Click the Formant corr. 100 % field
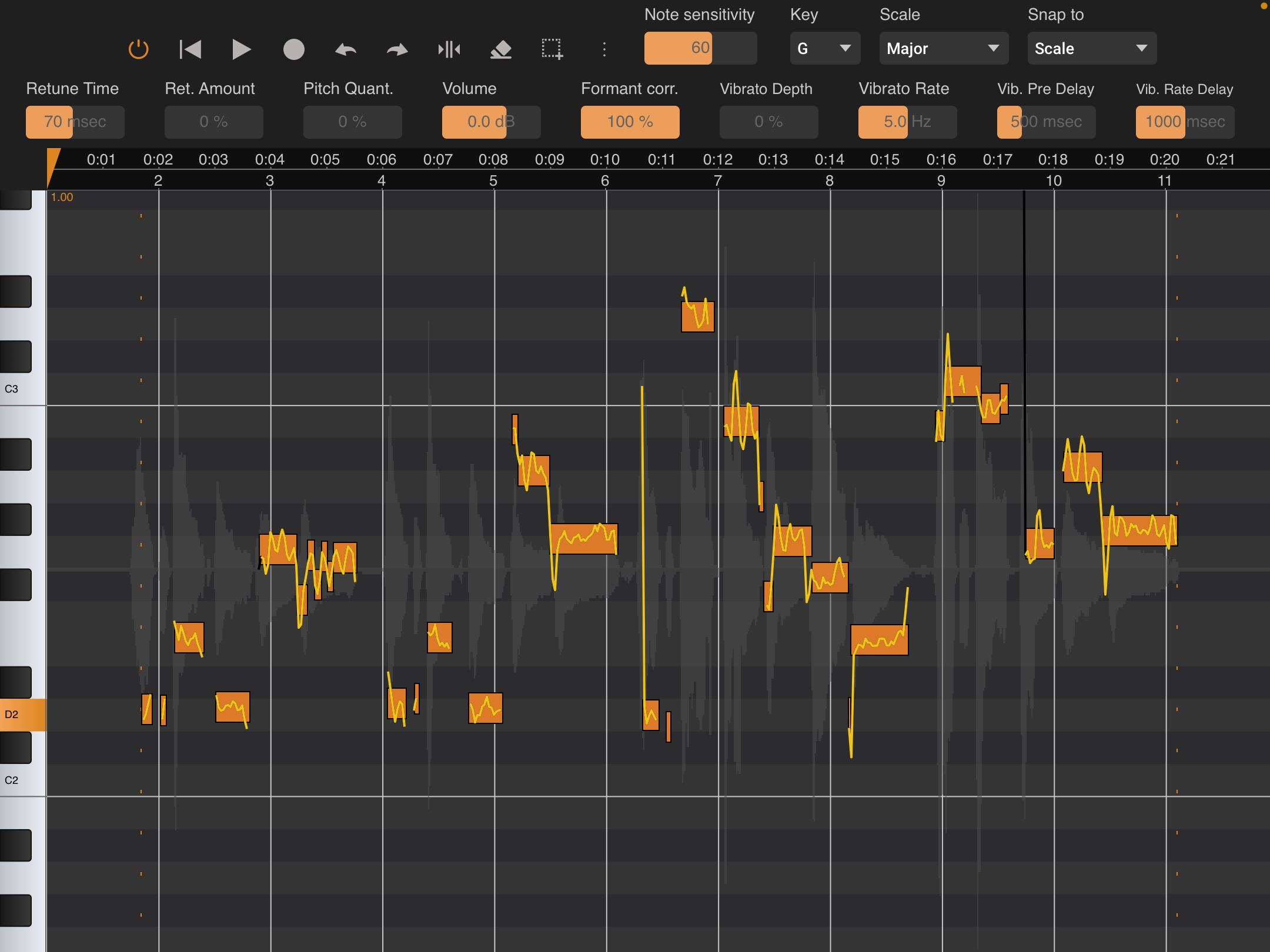1270x952 pixels. (630, 122)
